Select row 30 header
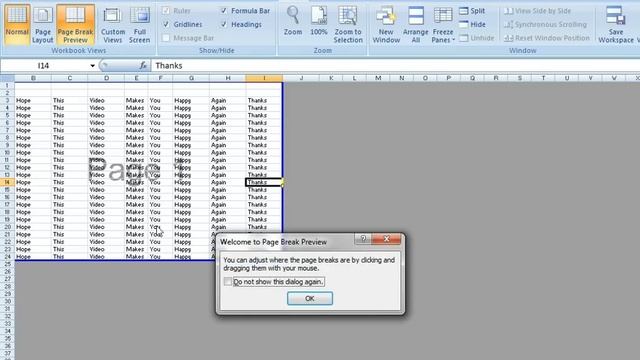 7,301
